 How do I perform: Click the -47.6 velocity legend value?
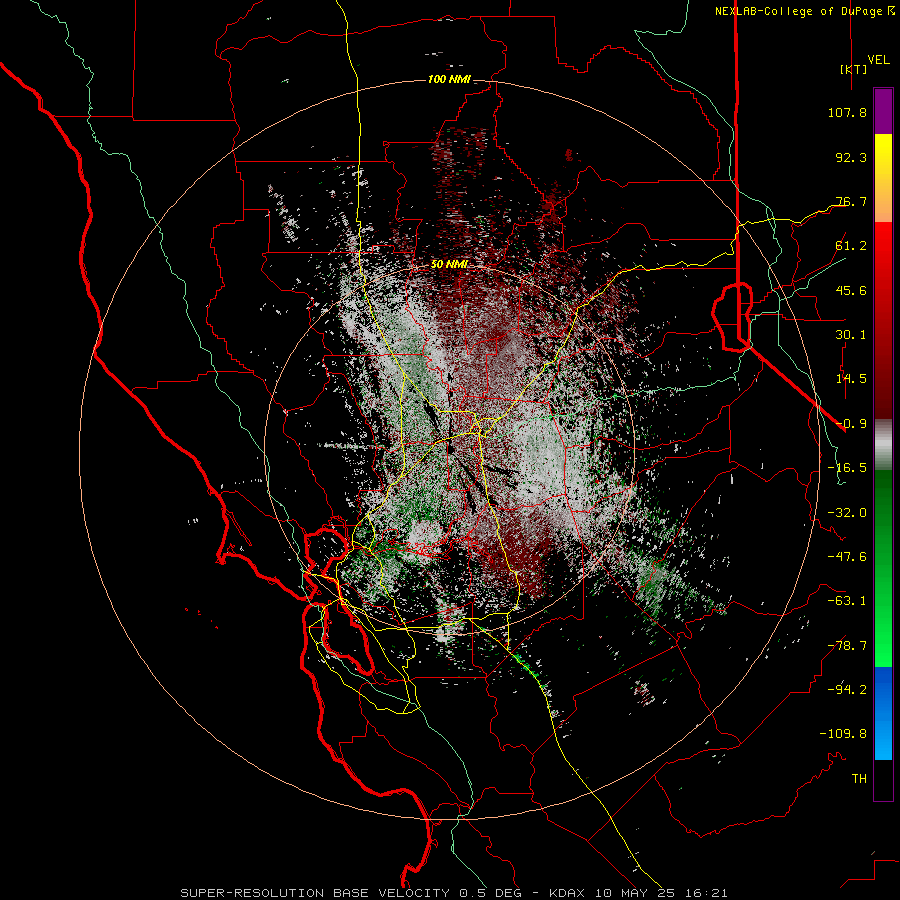[847, 557]
